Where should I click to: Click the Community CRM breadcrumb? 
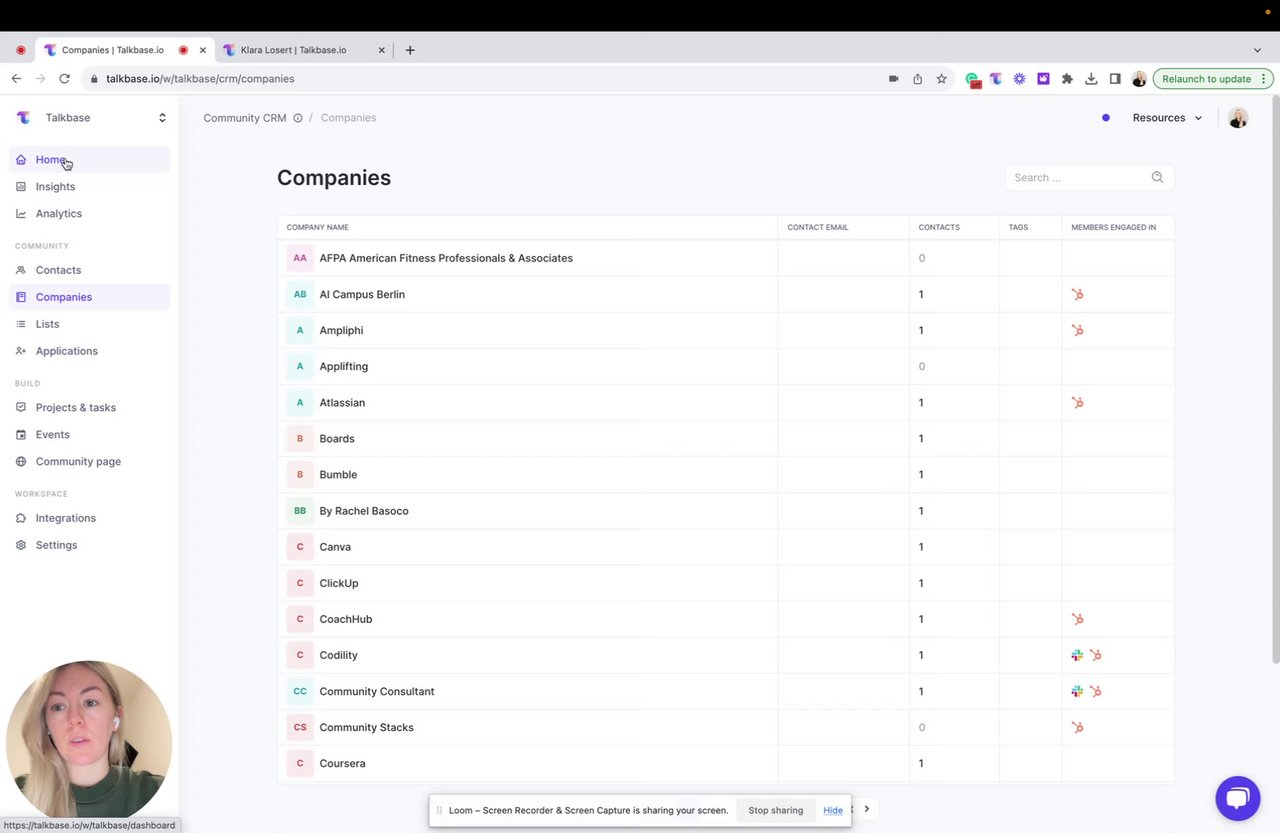(245, 118)
